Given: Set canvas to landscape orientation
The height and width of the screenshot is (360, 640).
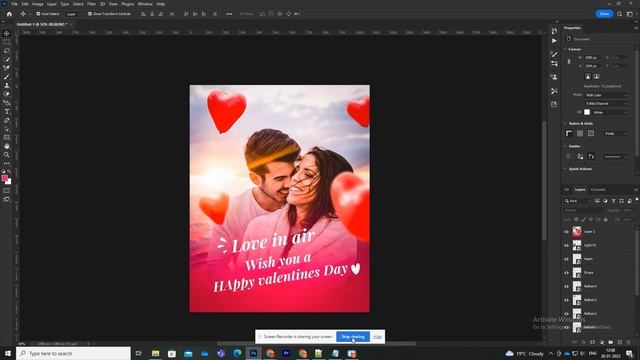Looking at the screenshot, I should pos(596,76).
